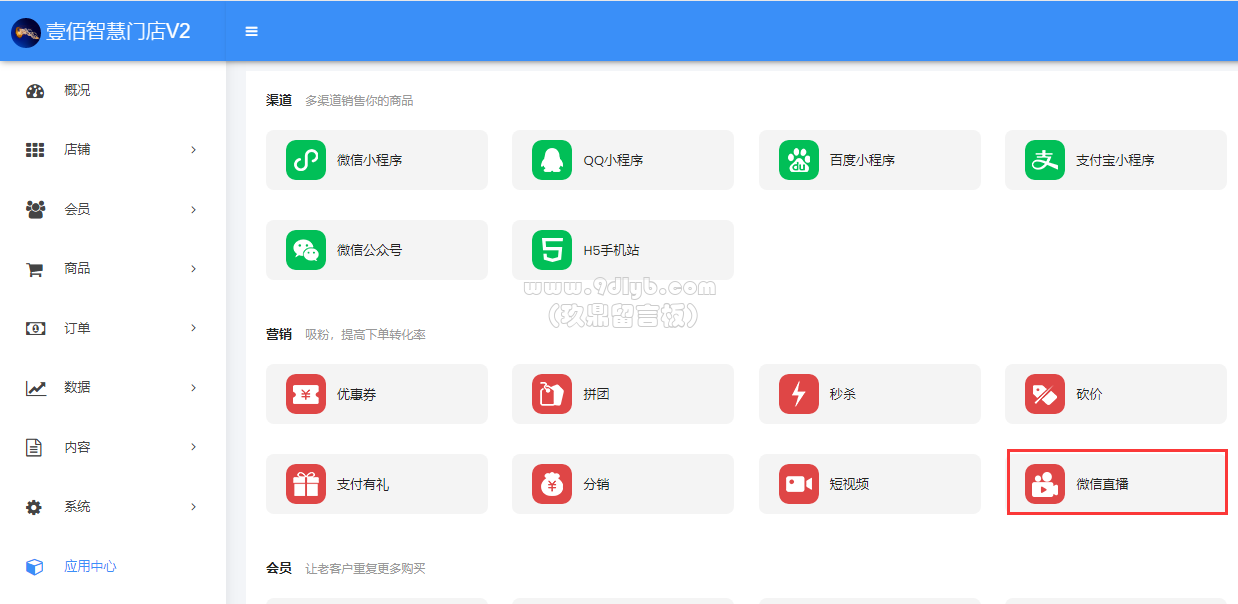Expand the 店铺 menu chevron
This screenshot has width=1238, height=604.
(194, 150)
